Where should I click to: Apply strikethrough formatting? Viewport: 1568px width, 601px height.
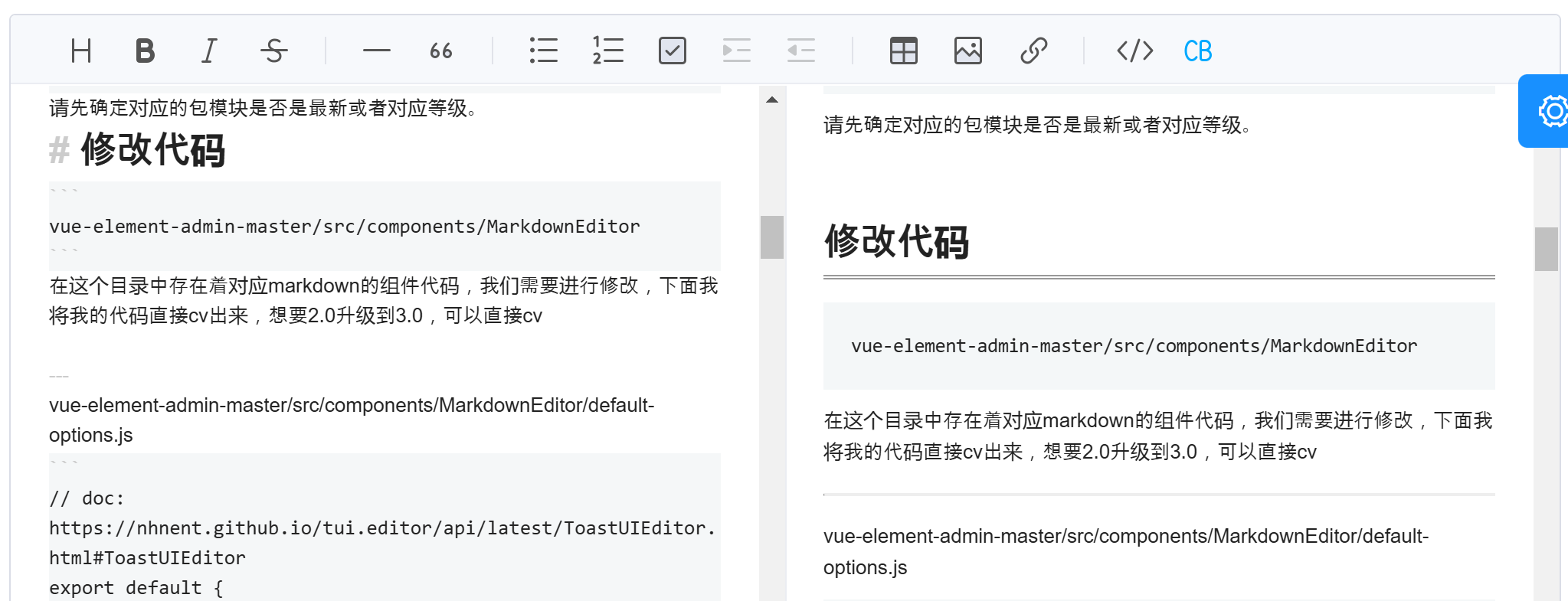[x=273, y=51]
